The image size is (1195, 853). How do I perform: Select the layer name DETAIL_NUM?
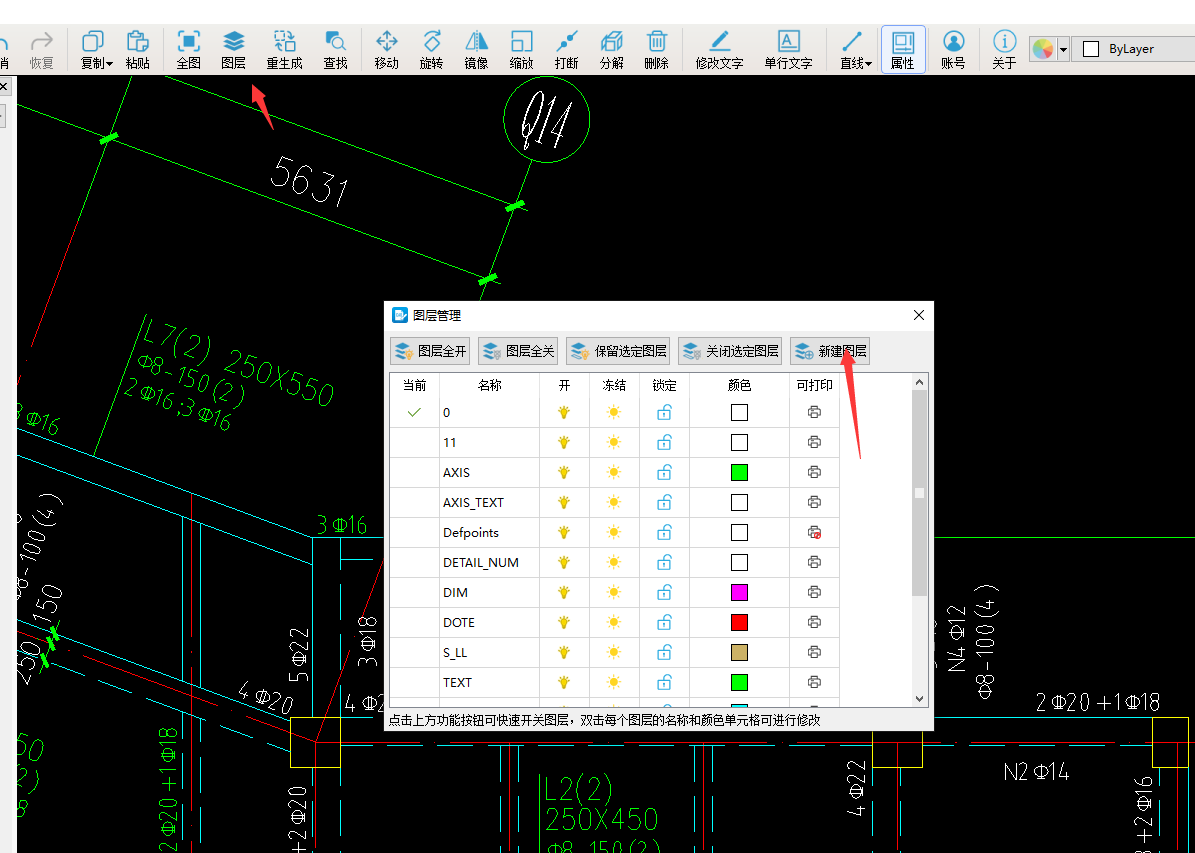click(x=481, y=563)
